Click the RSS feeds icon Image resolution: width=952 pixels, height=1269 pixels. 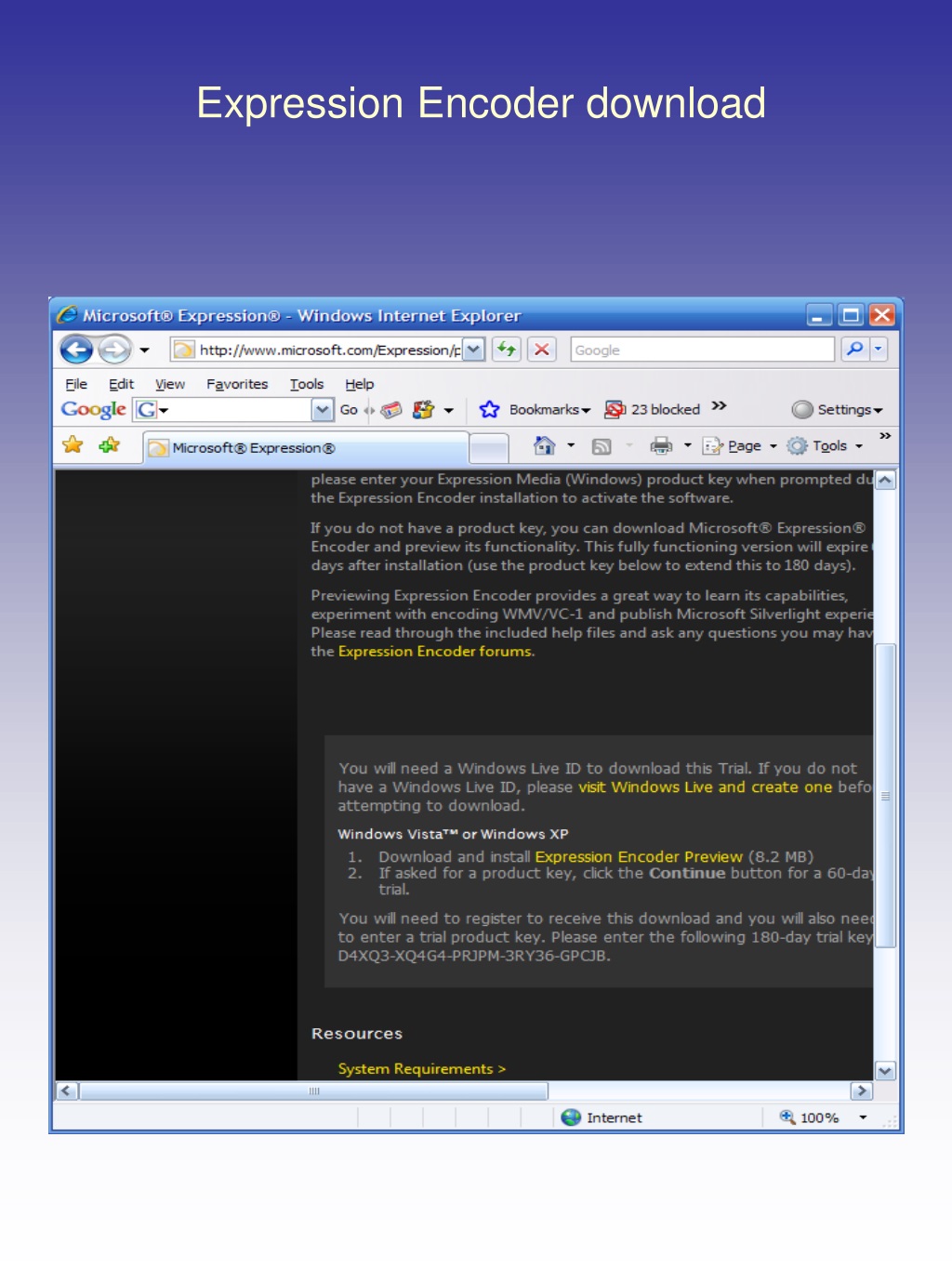pyautogui.click(x=602, y=447)
